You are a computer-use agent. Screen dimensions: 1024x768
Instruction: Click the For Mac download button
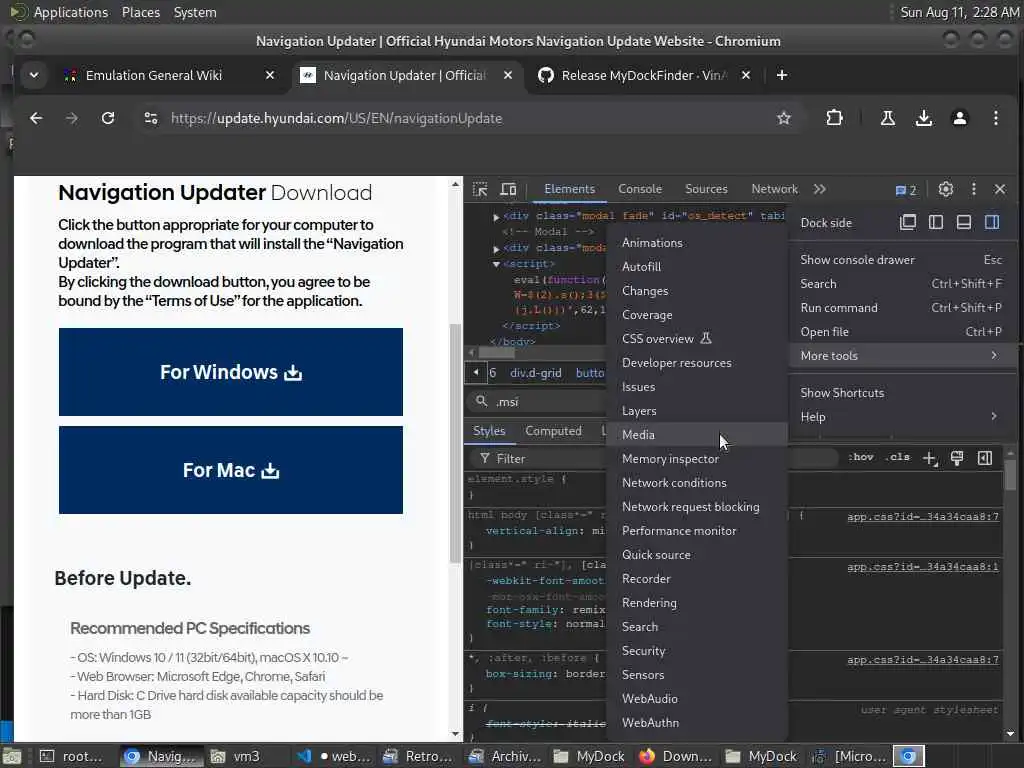[x=231, y=470]
